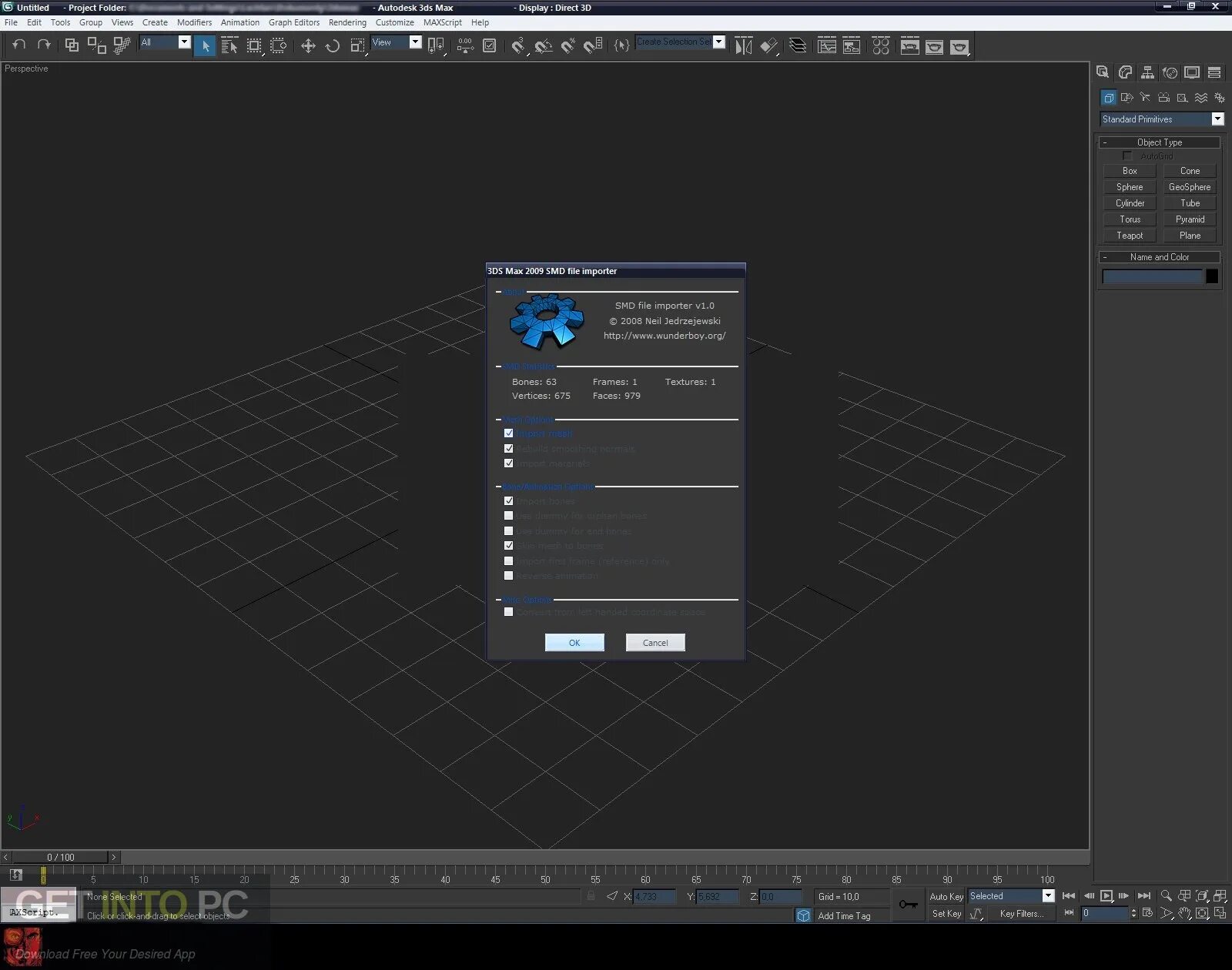1232x970 pixels.
Task: Click the Redo arrow in the main toolbar
Action: [44, 45]
